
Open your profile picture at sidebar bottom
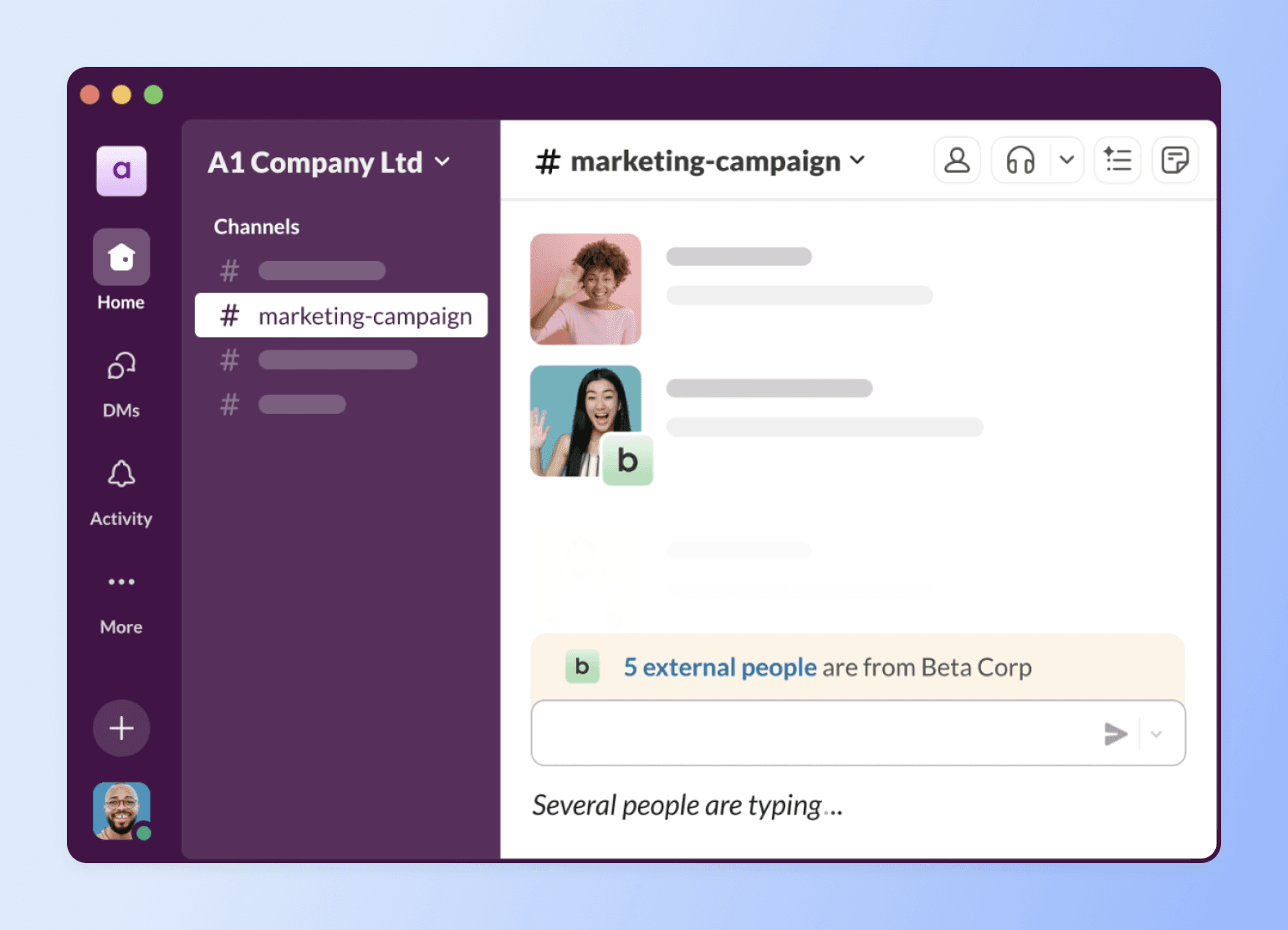(120, 810)
